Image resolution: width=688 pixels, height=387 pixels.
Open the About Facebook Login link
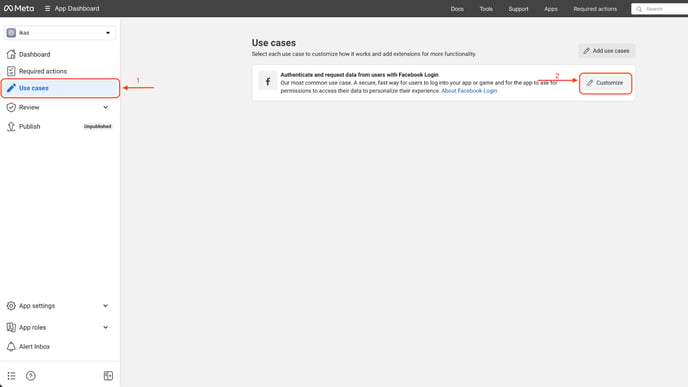[x=469, y=91]
